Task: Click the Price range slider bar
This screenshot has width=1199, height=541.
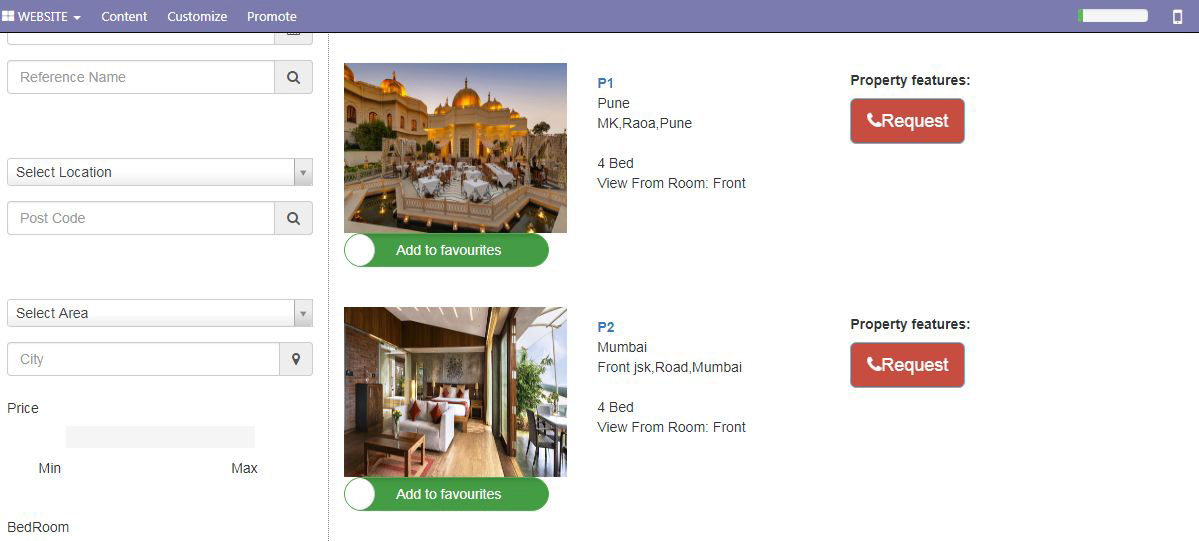Action: coord(160,437)
